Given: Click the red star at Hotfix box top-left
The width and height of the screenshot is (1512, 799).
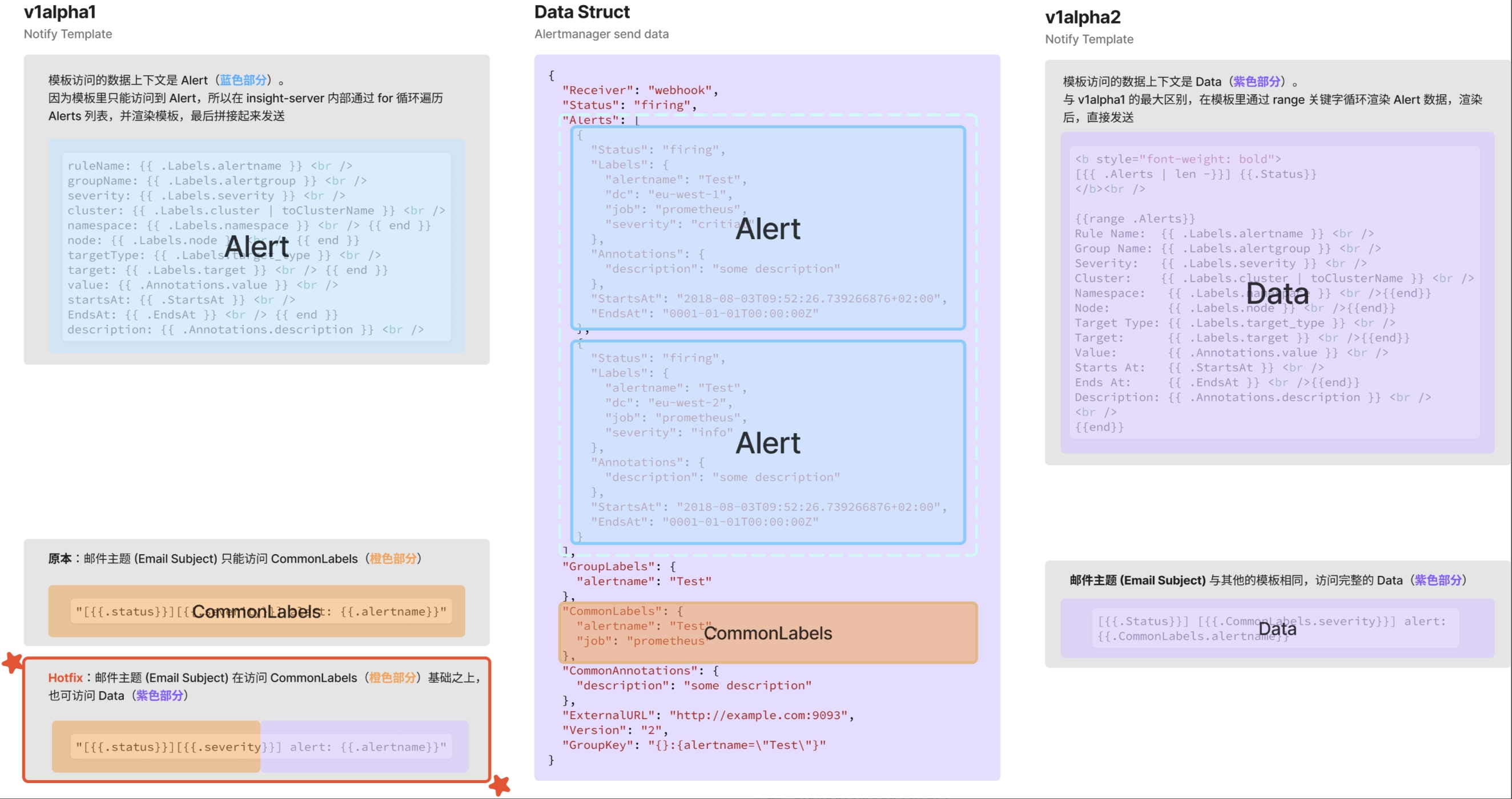Looking at the screenshot, I should 13,663.
